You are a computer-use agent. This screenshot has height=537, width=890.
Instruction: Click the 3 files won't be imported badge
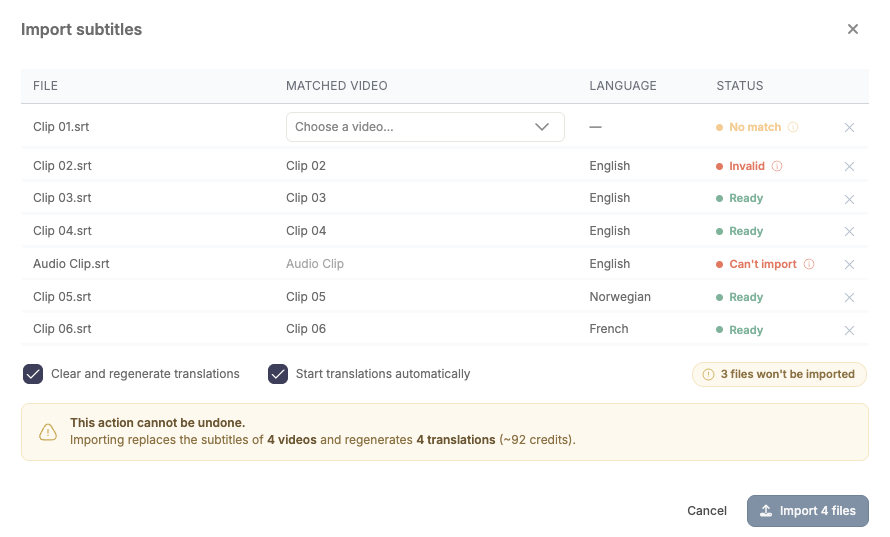(x=779, y=374)
